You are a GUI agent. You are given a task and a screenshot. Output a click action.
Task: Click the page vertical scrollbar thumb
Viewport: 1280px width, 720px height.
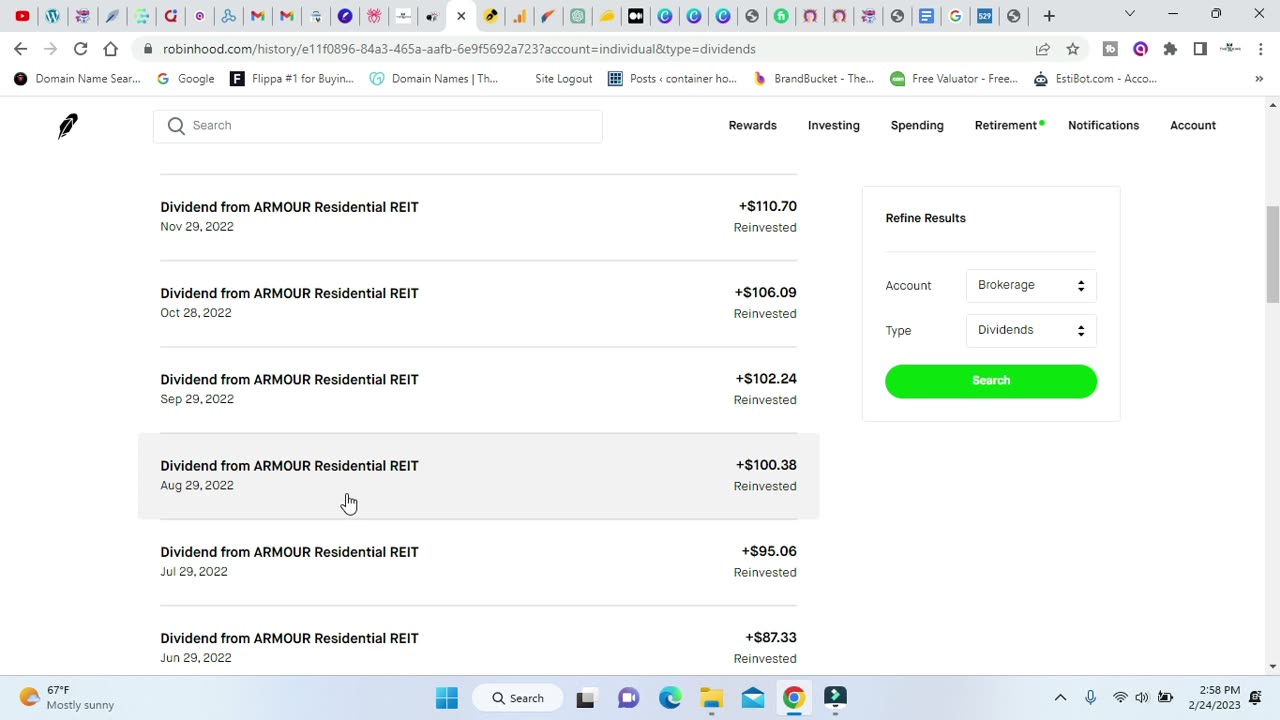pos(1272,254)
